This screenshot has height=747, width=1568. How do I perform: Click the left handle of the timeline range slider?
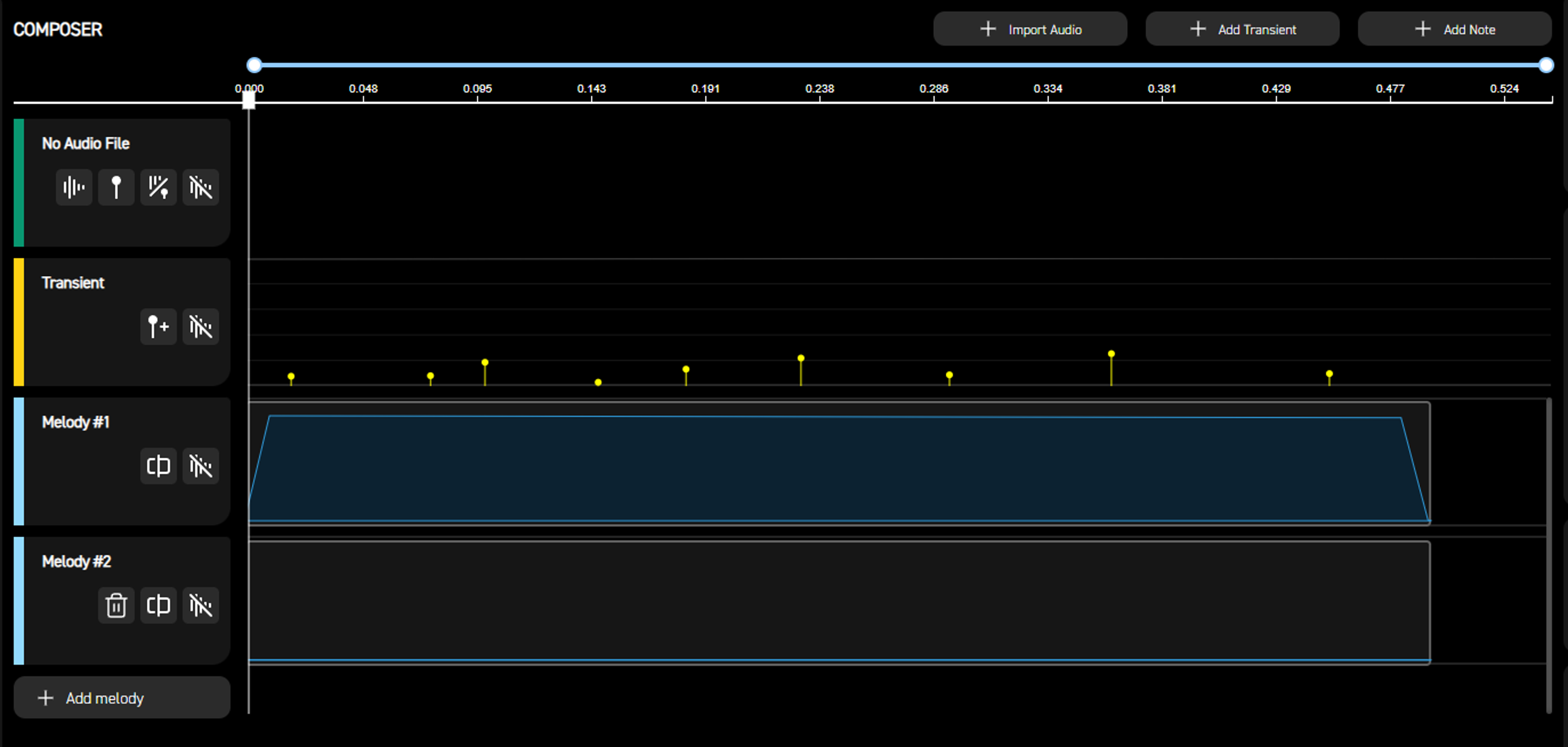(x=254, y=65)
